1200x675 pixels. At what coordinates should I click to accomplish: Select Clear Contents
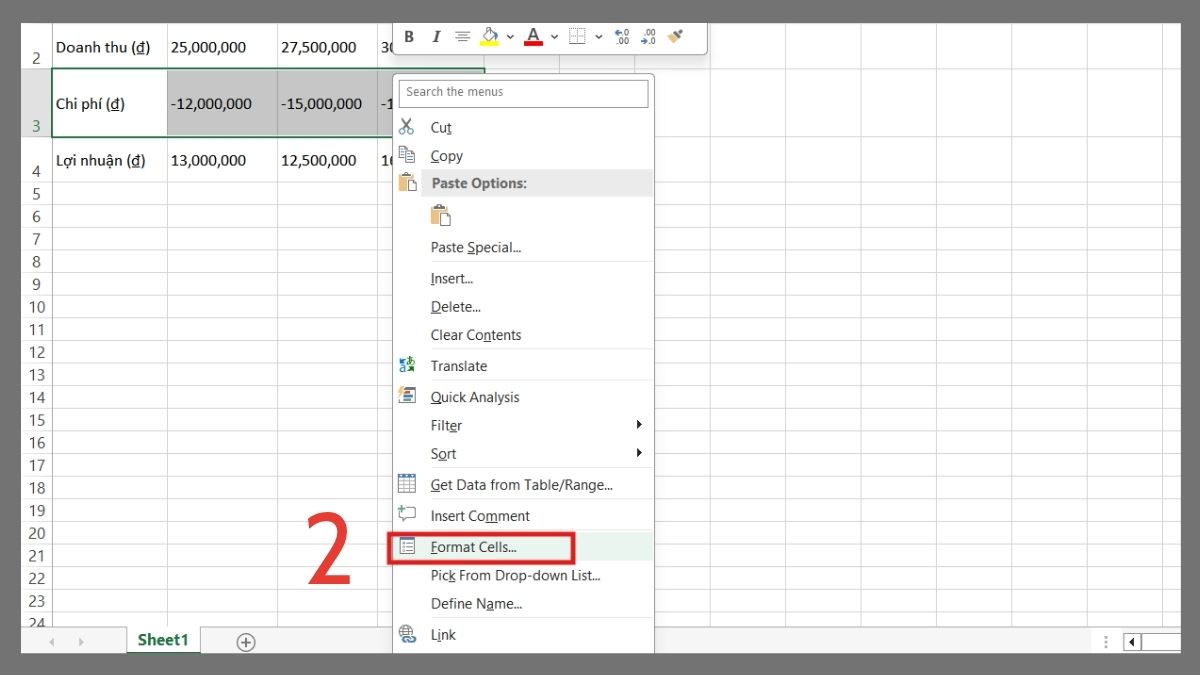(475, 335)
